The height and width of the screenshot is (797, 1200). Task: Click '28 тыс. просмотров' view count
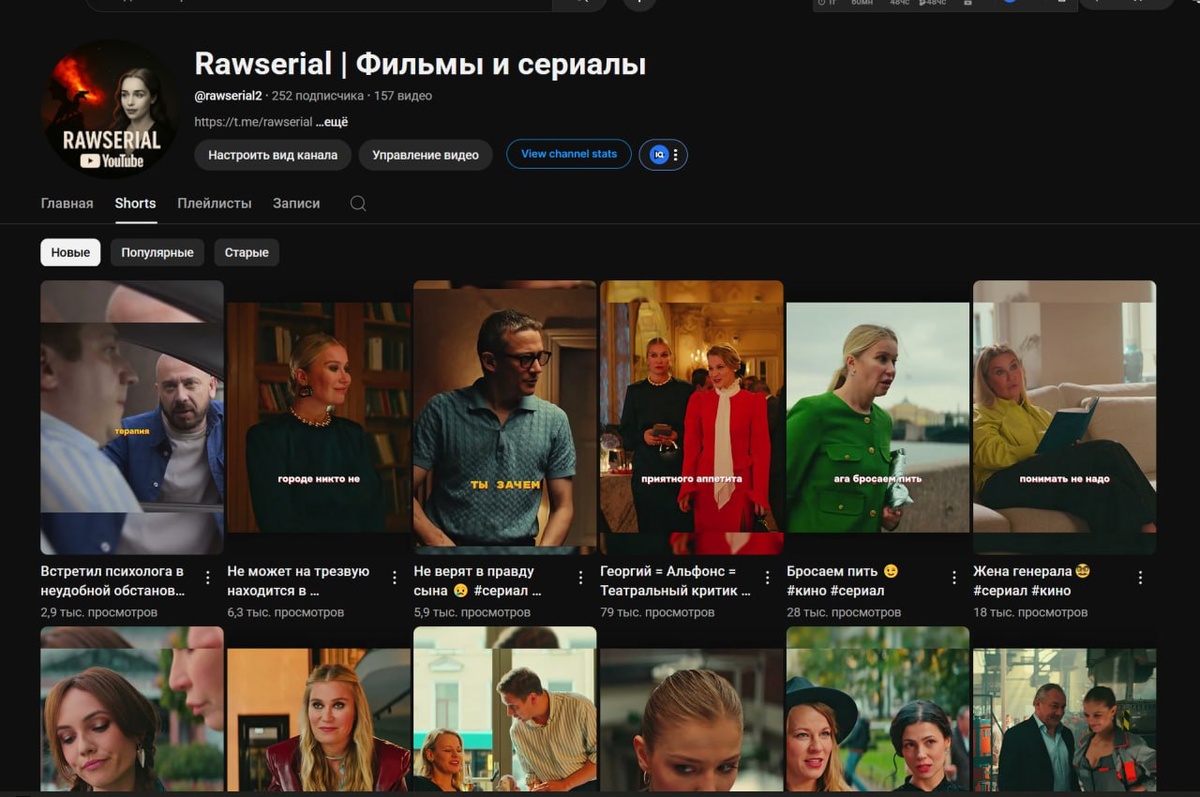point(844,612)
